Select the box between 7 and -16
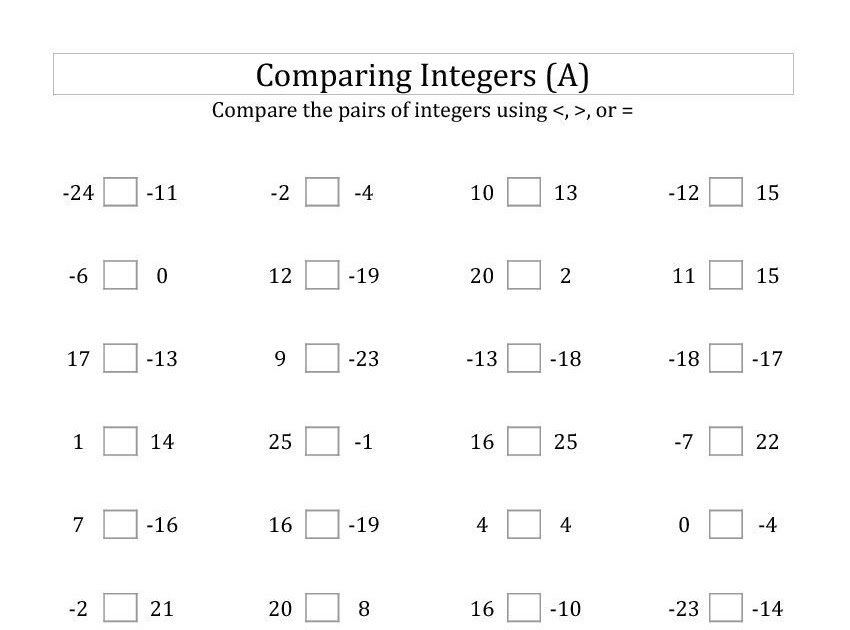The image size is (850, 630). 120,524
